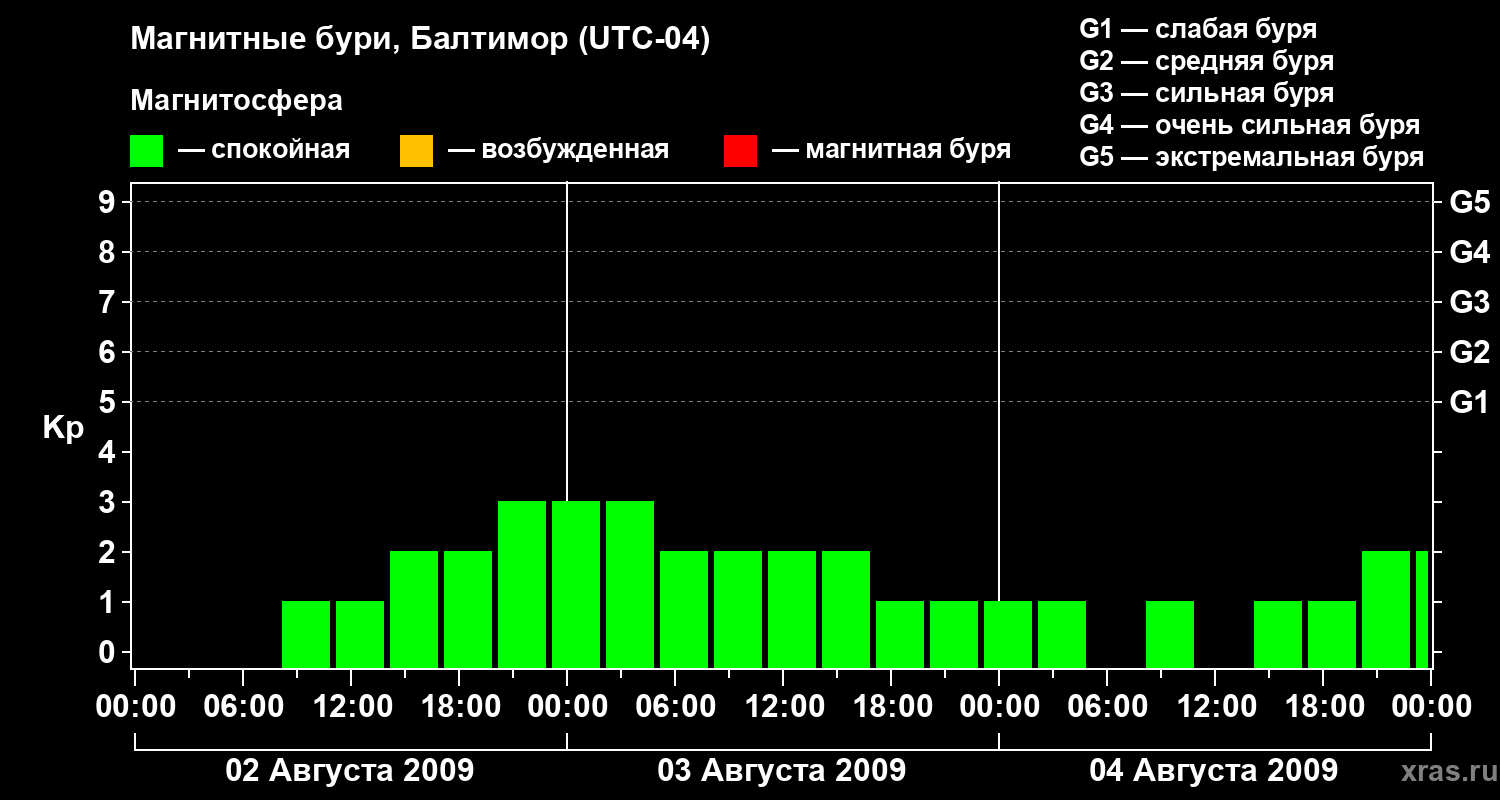Click the title 'Магнитные бури, Балтимор (UTC-04)'
This screenshot has width=1500, height=800.
pos(420,41)
